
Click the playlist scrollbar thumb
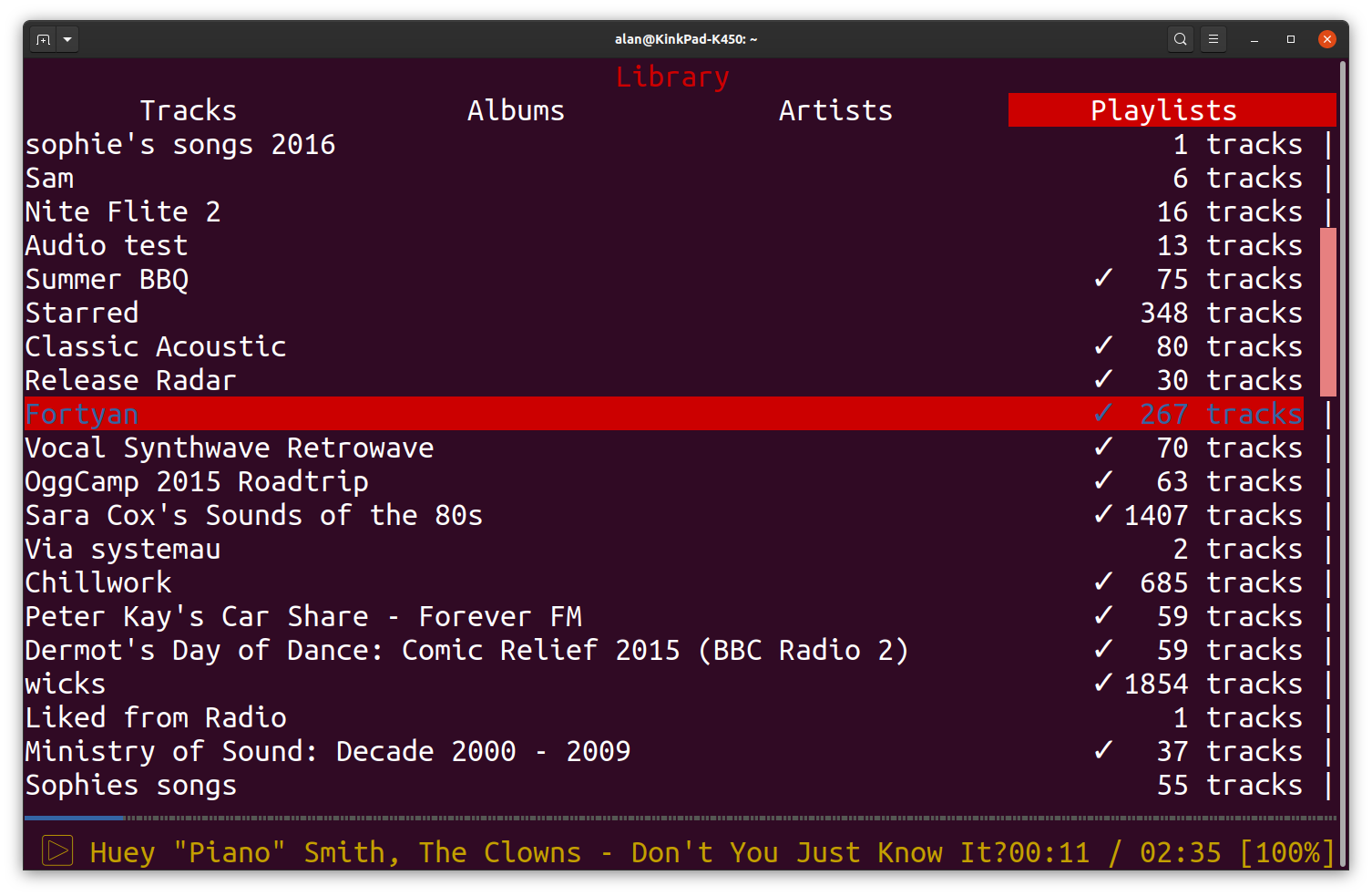click(x=1328, y=312)
